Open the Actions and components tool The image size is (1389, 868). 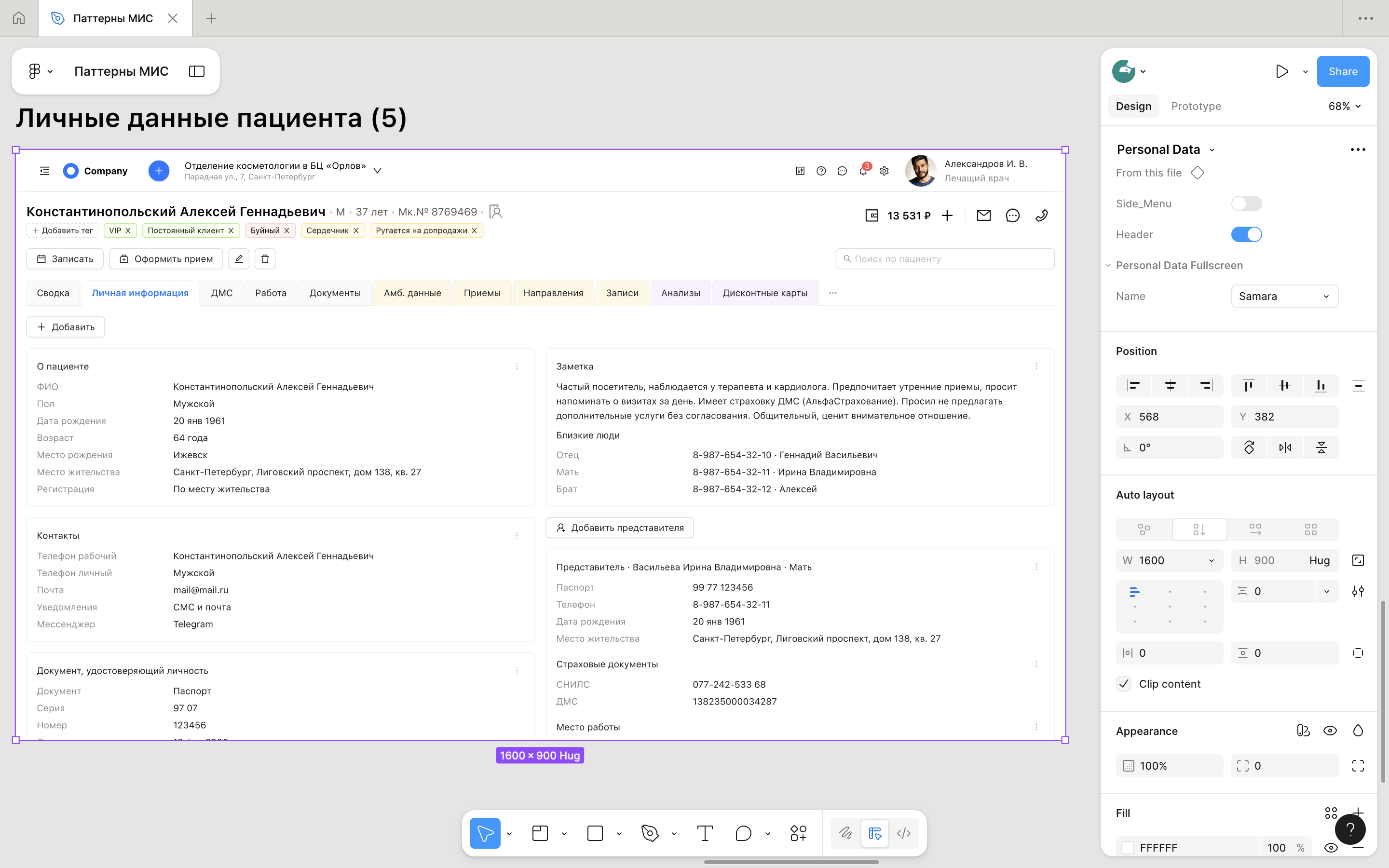798,833
